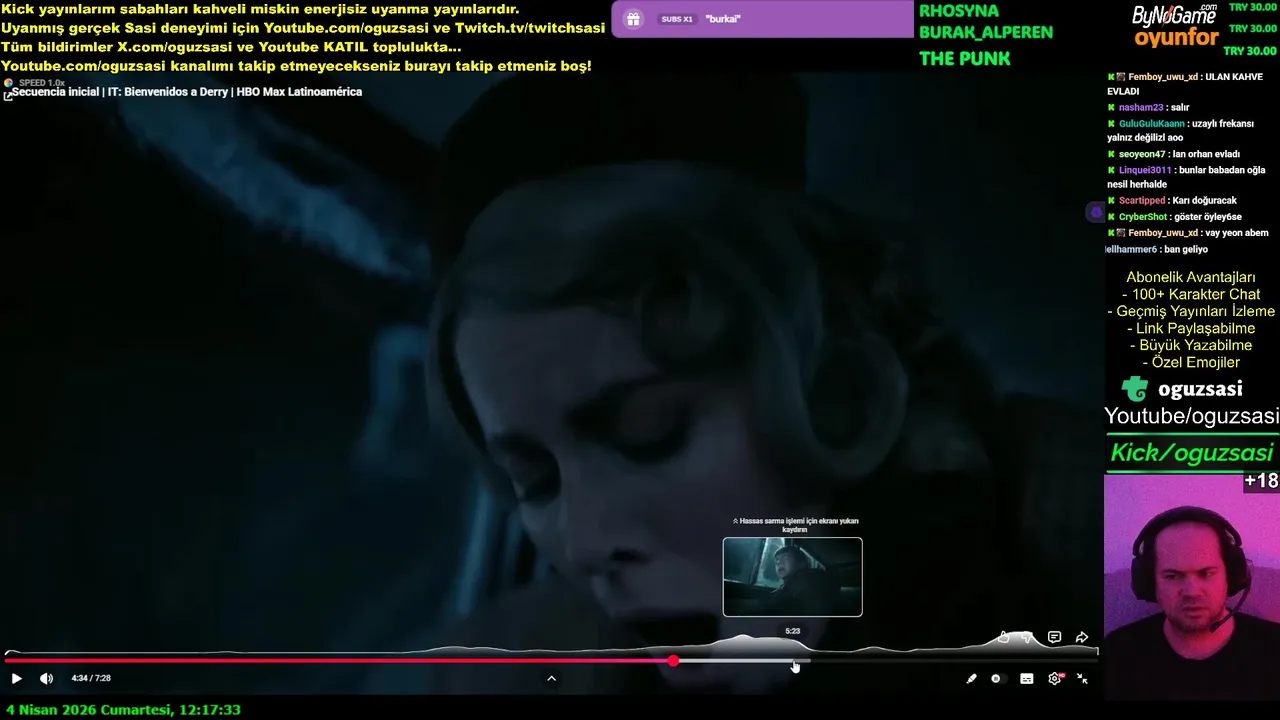The width and height of the screenshot is (1280, 720).
Task: Seek to 5:23 on the progress bar
Action: pyautogui.click(x=793, y=660)
